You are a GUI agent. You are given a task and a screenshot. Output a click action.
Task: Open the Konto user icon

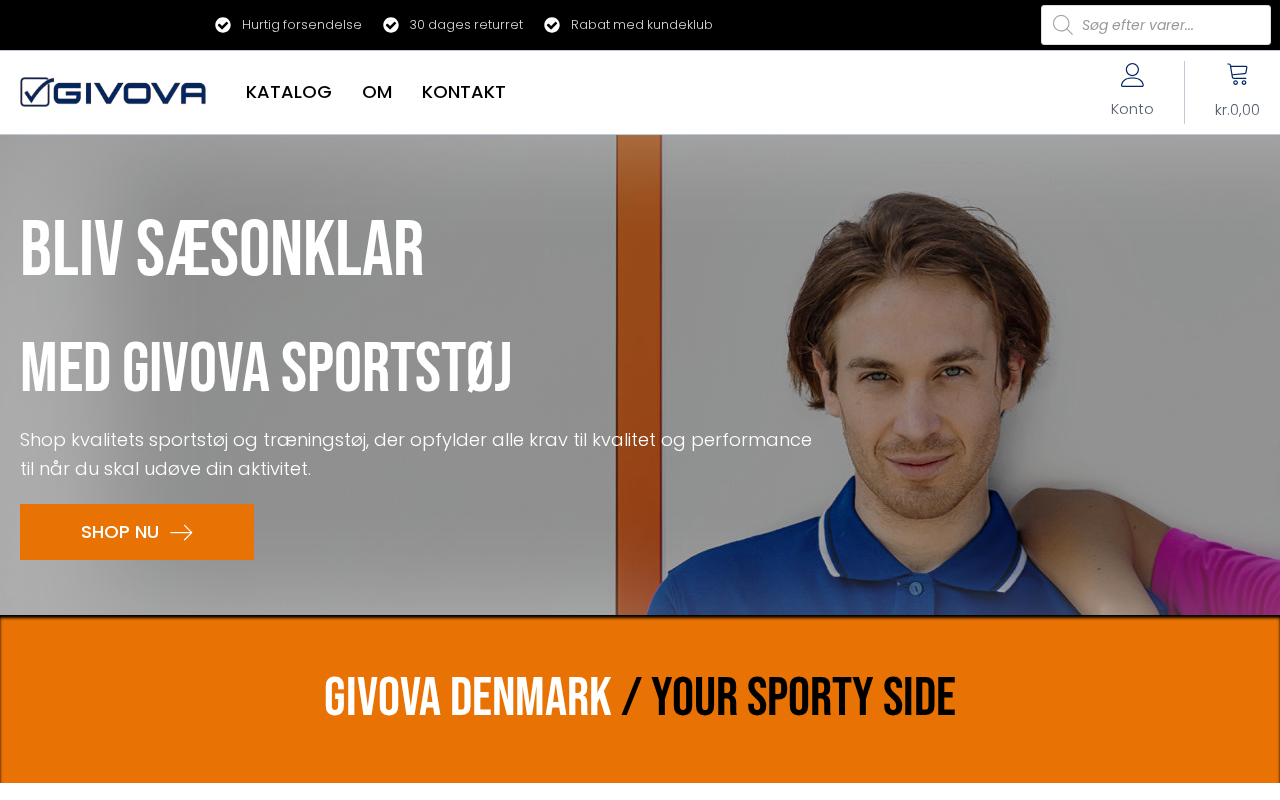click(x=1132, y=75)
